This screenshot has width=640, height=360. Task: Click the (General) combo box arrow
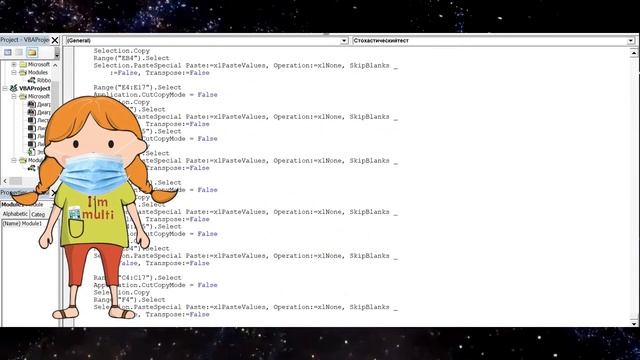(x=344, y=40)
